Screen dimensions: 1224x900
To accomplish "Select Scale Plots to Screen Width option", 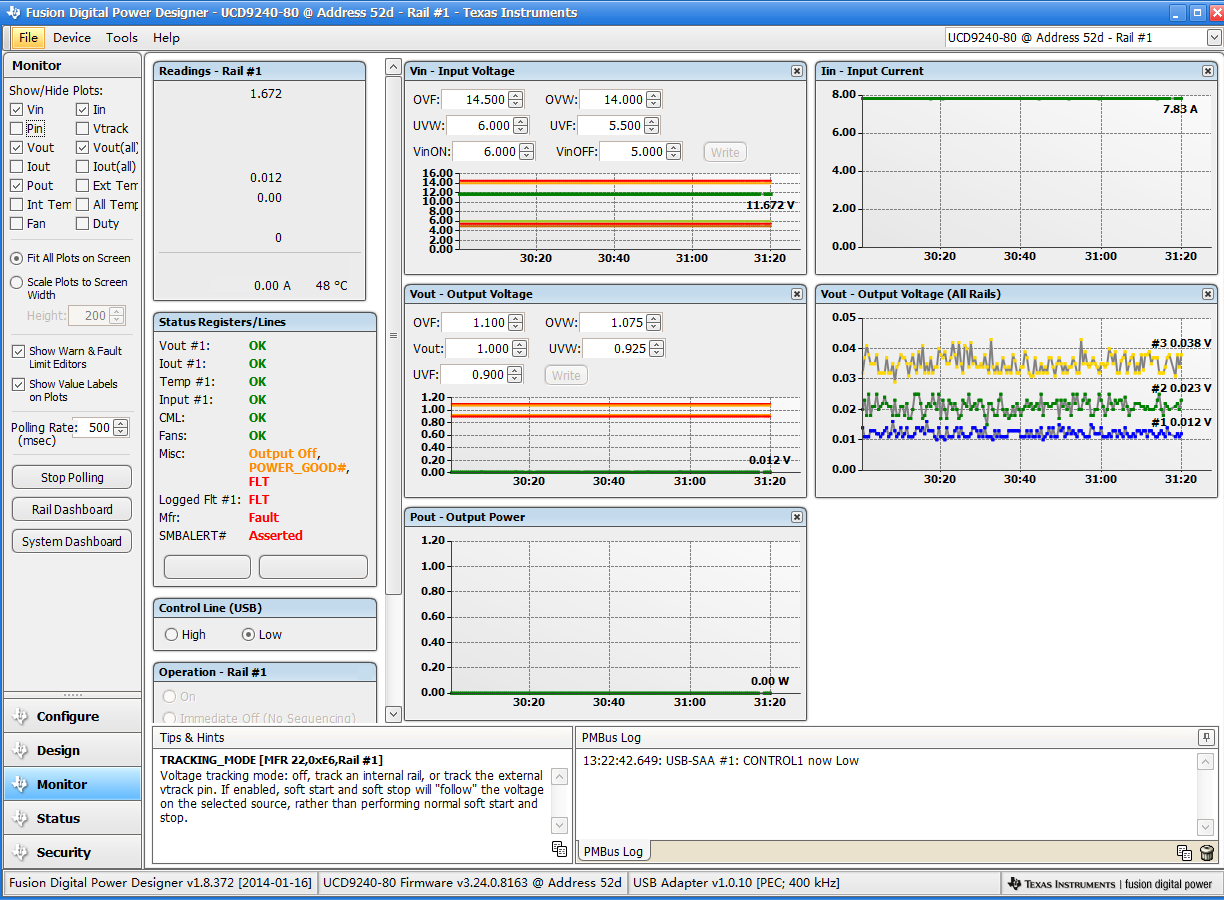I will click(16, 283).
